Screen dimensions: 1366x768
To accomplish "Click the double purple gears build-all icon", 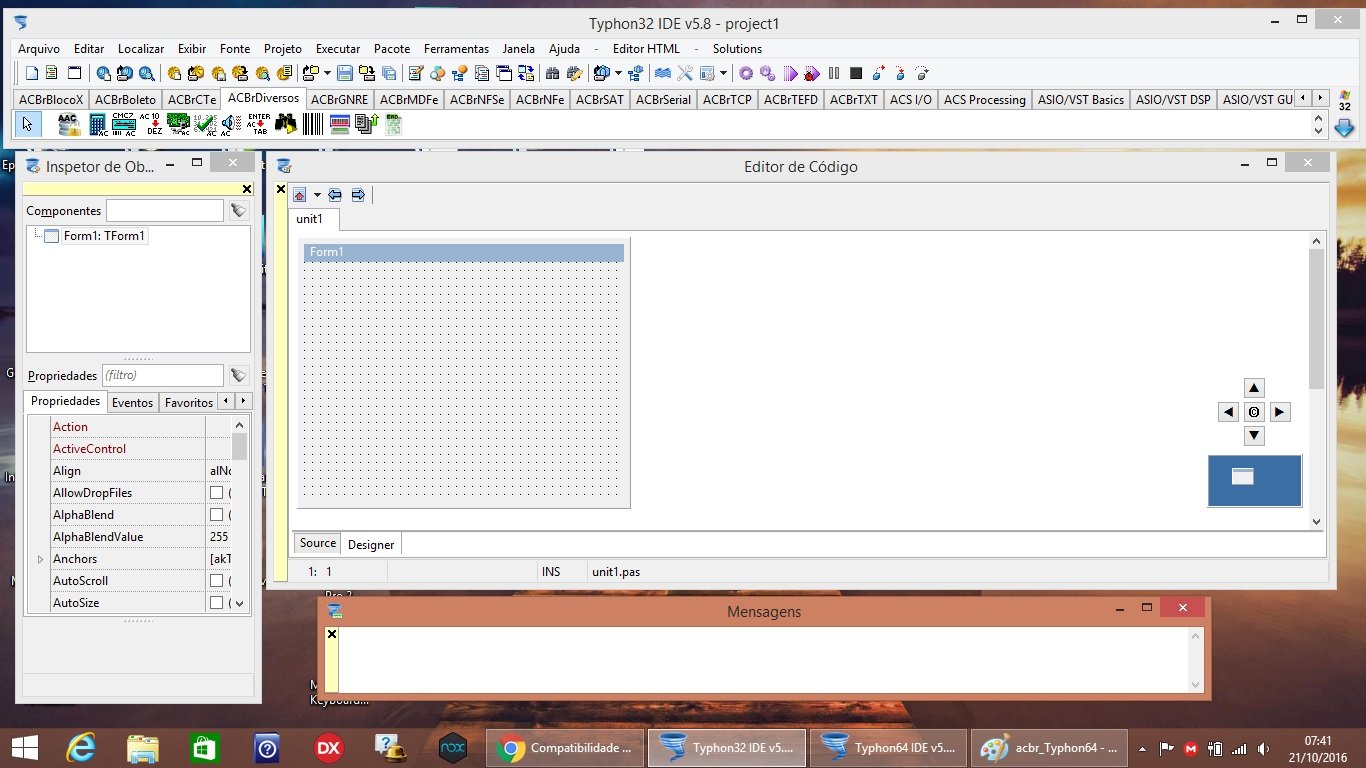I will [x=768, y=73].
